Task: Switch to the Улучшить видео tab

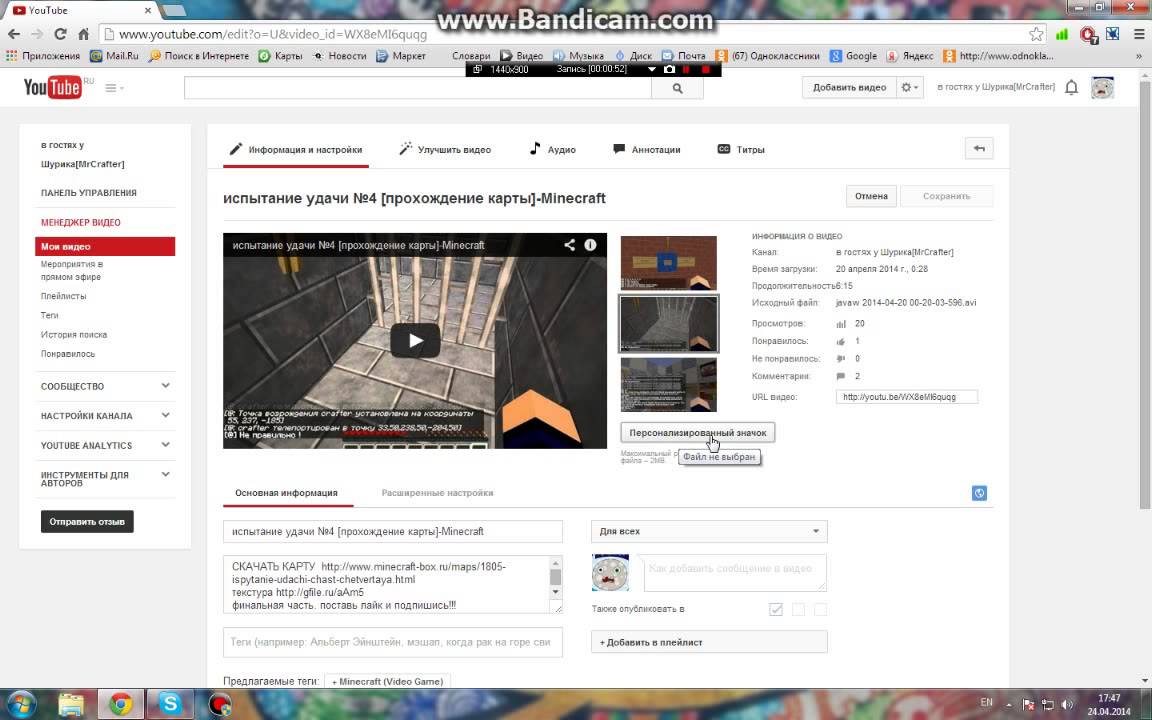Action: point(445,150)
